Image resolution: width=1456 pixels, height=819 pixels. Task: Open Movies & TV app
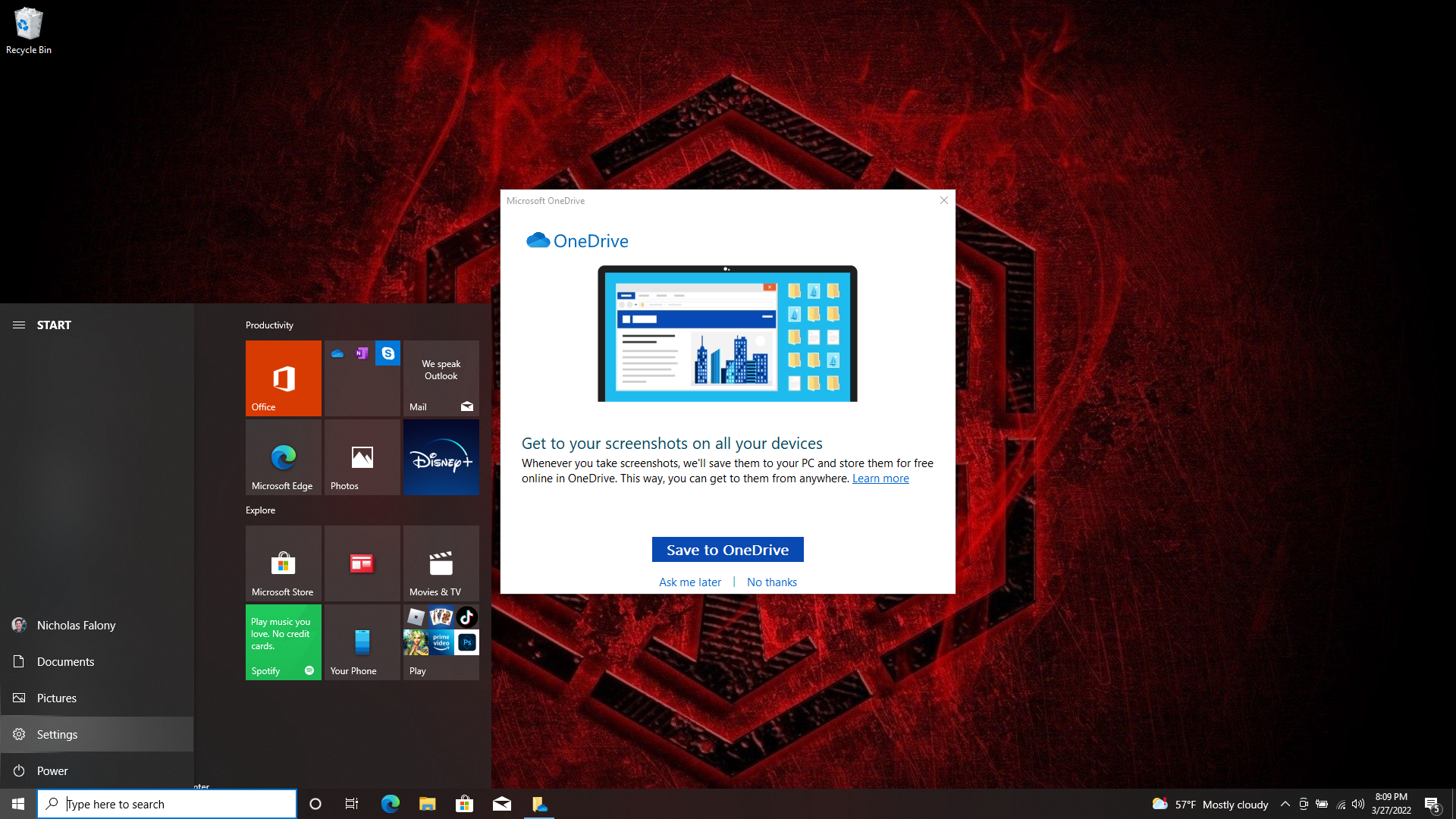click(441, 562)
